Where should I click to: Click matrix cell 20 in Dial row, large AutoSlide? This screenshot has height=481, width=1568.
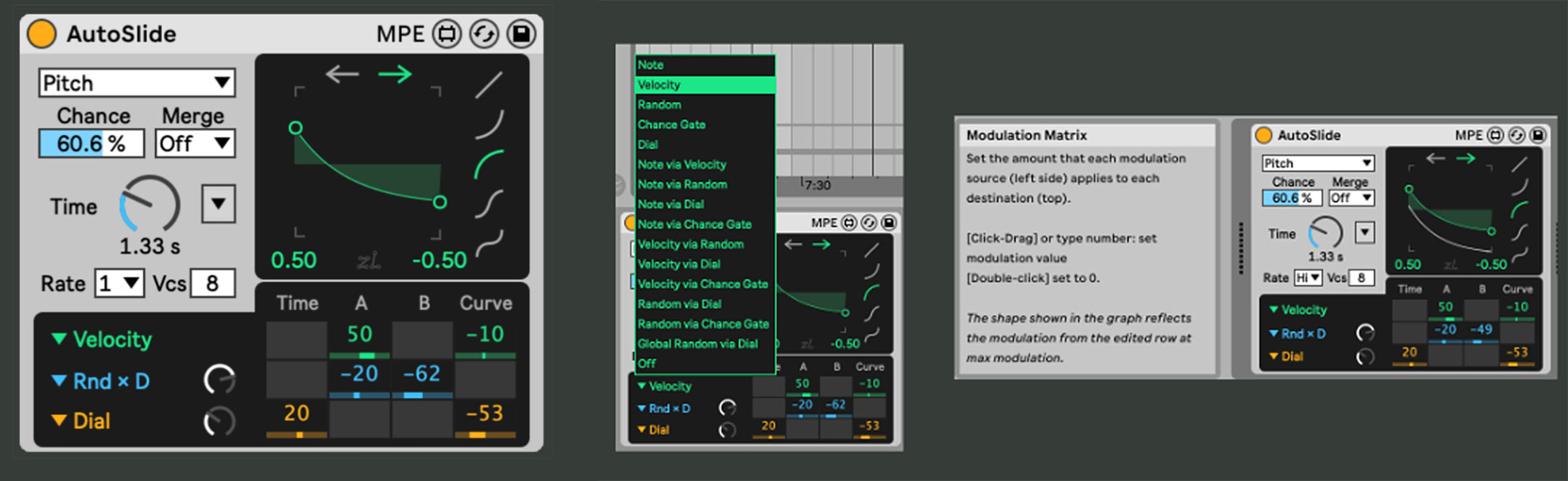(297, 419)
